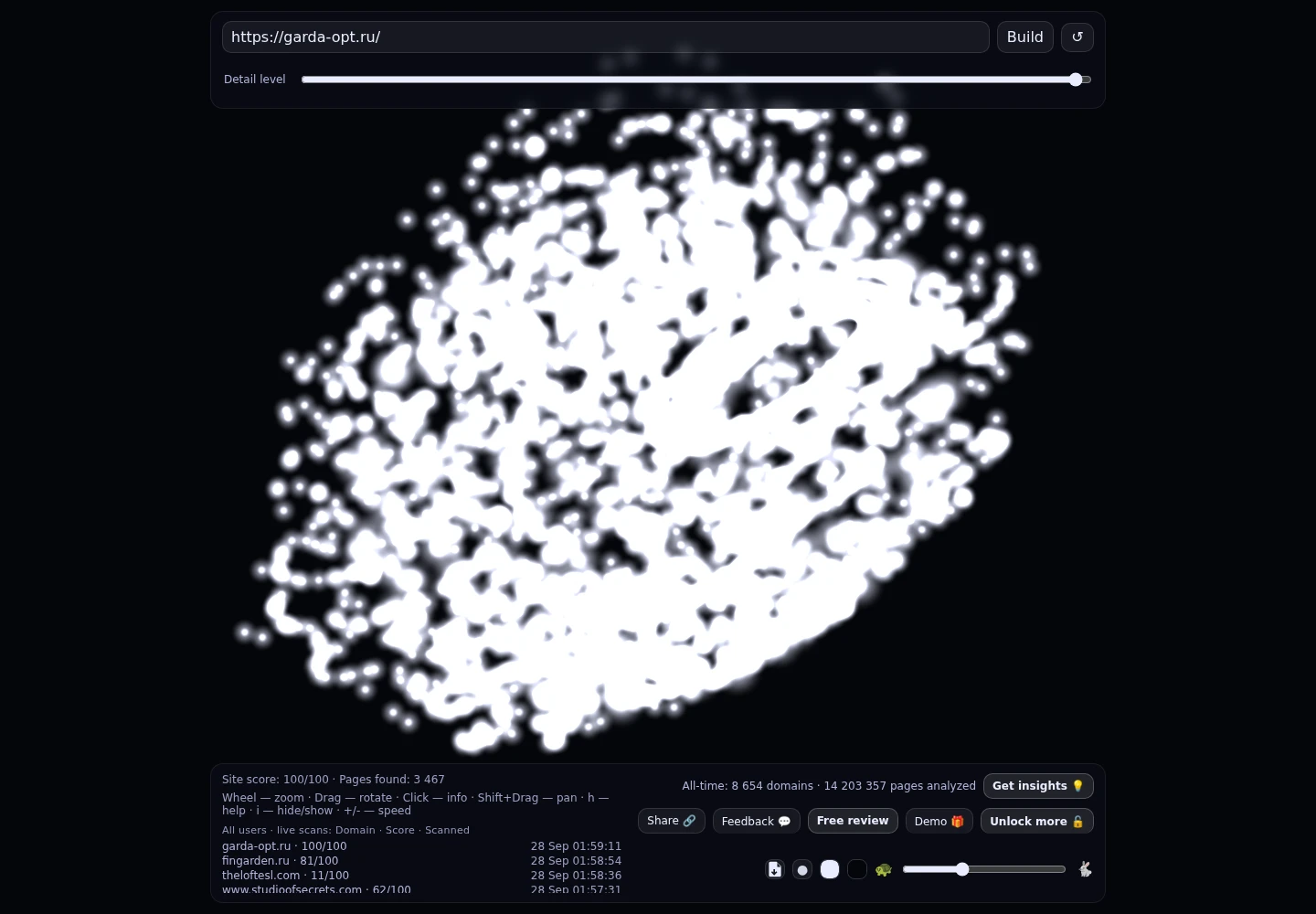Focus the URL input field
Viewport: 1316px width, 914px height.
click(606, 37)
